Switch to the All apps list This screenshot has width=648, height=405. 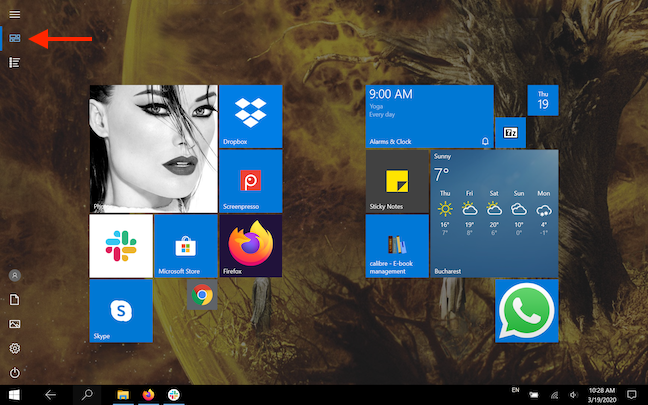pos(14,62)
